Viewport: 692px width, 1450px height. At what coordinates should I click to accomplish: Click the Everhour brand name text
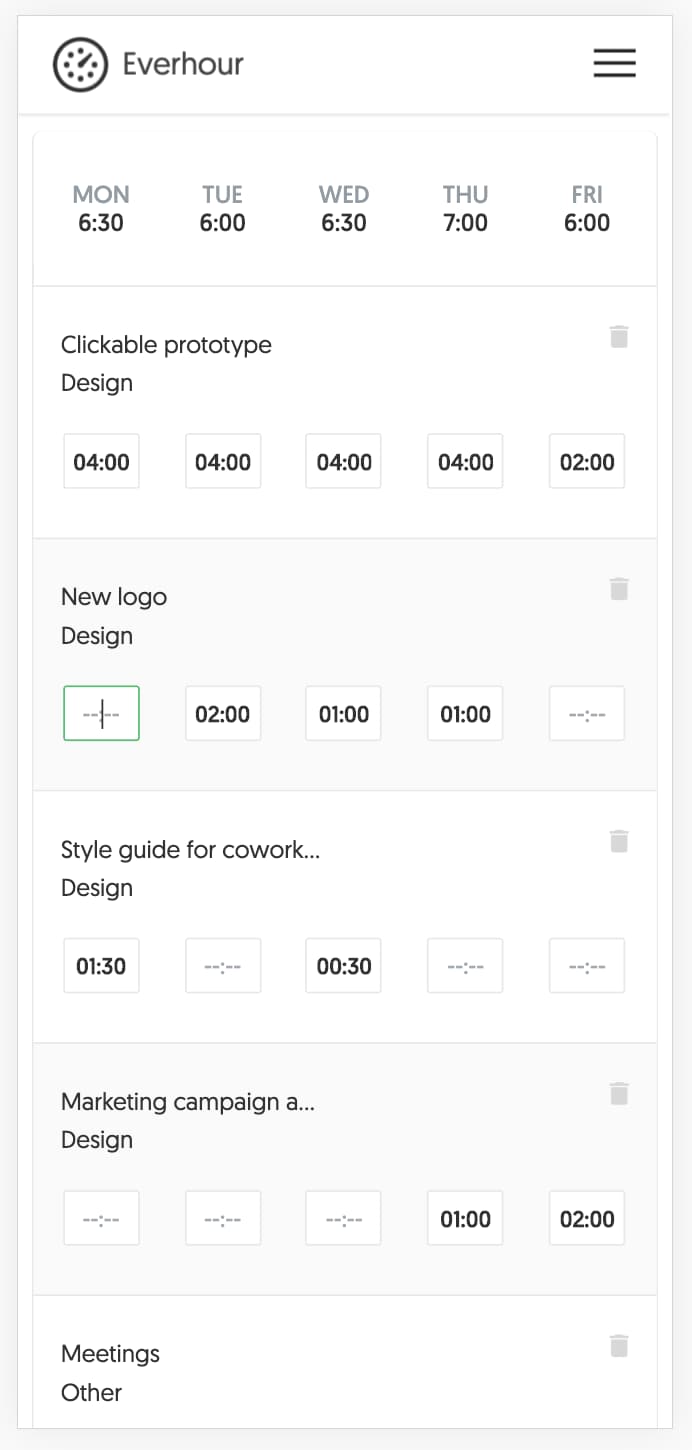(x=183, y=65)
